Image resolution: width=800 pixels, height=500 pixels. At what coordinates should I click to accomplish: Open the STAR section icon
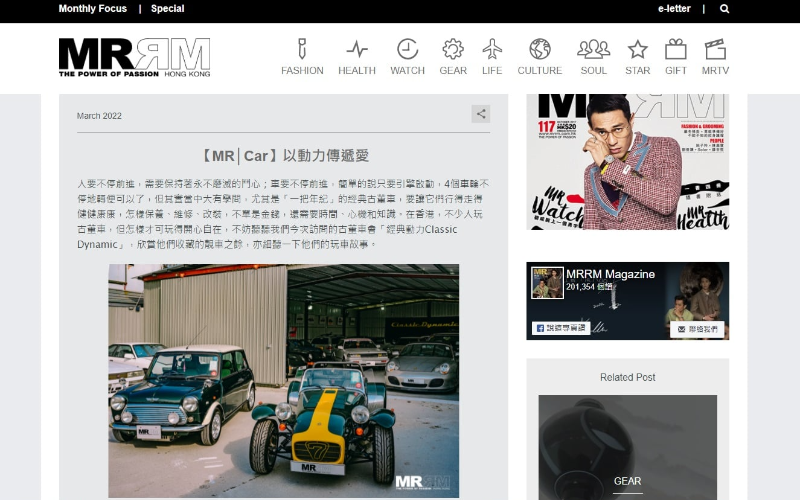(637, 49)
